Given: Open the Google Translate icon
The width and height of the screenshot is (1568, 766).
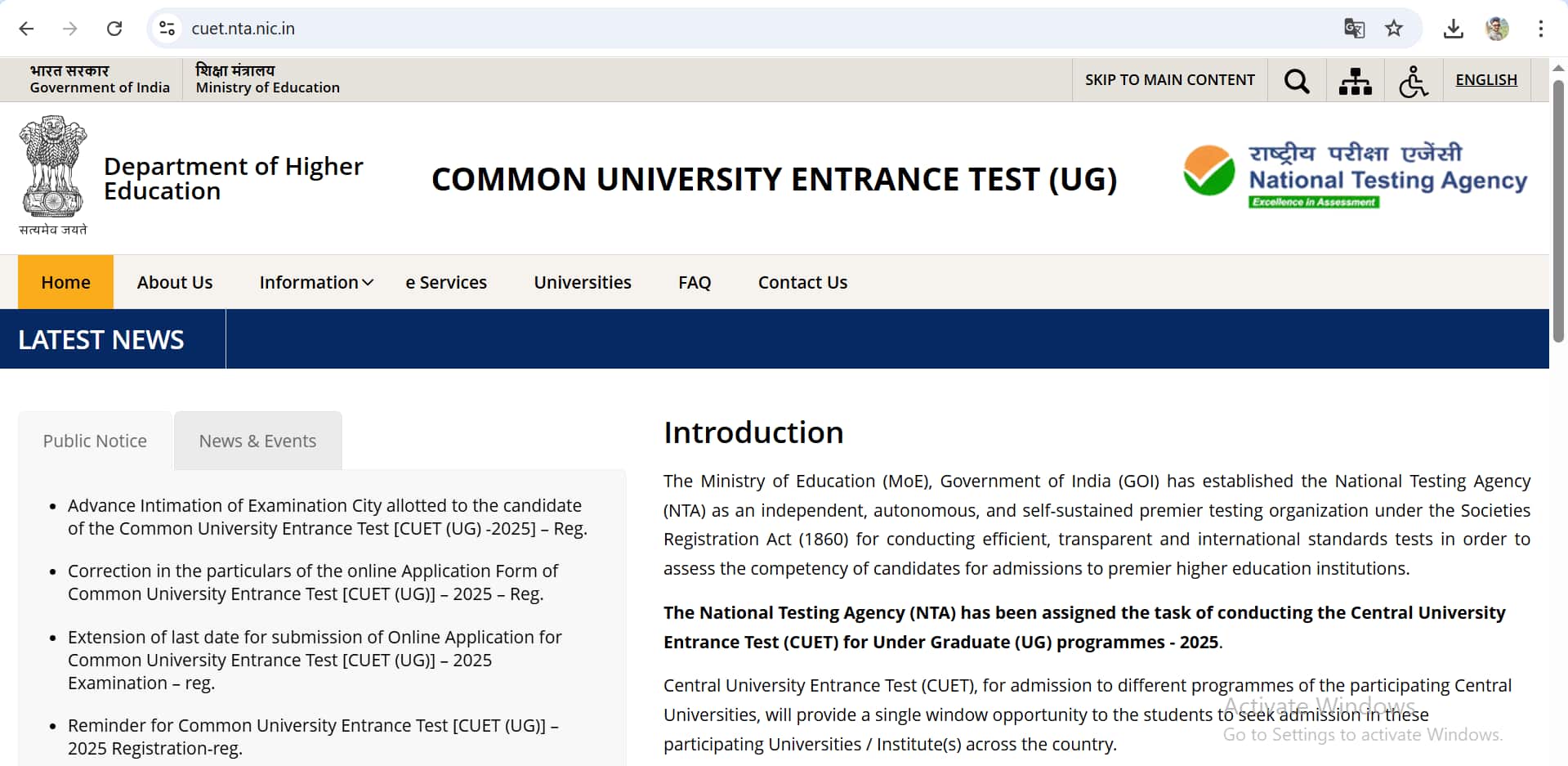Looking at the screenshot, I should point(1354,29).
